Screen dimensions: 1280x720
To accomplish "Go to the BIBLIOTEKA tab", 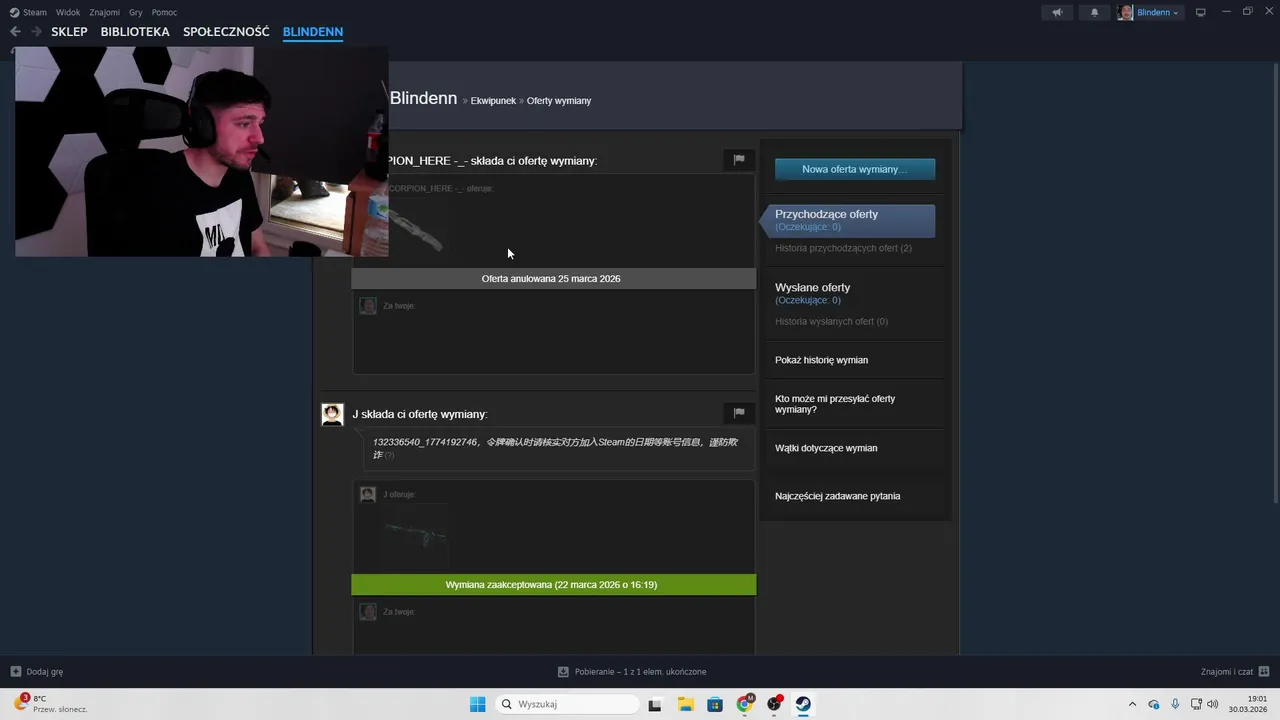I will pos(135,31).
